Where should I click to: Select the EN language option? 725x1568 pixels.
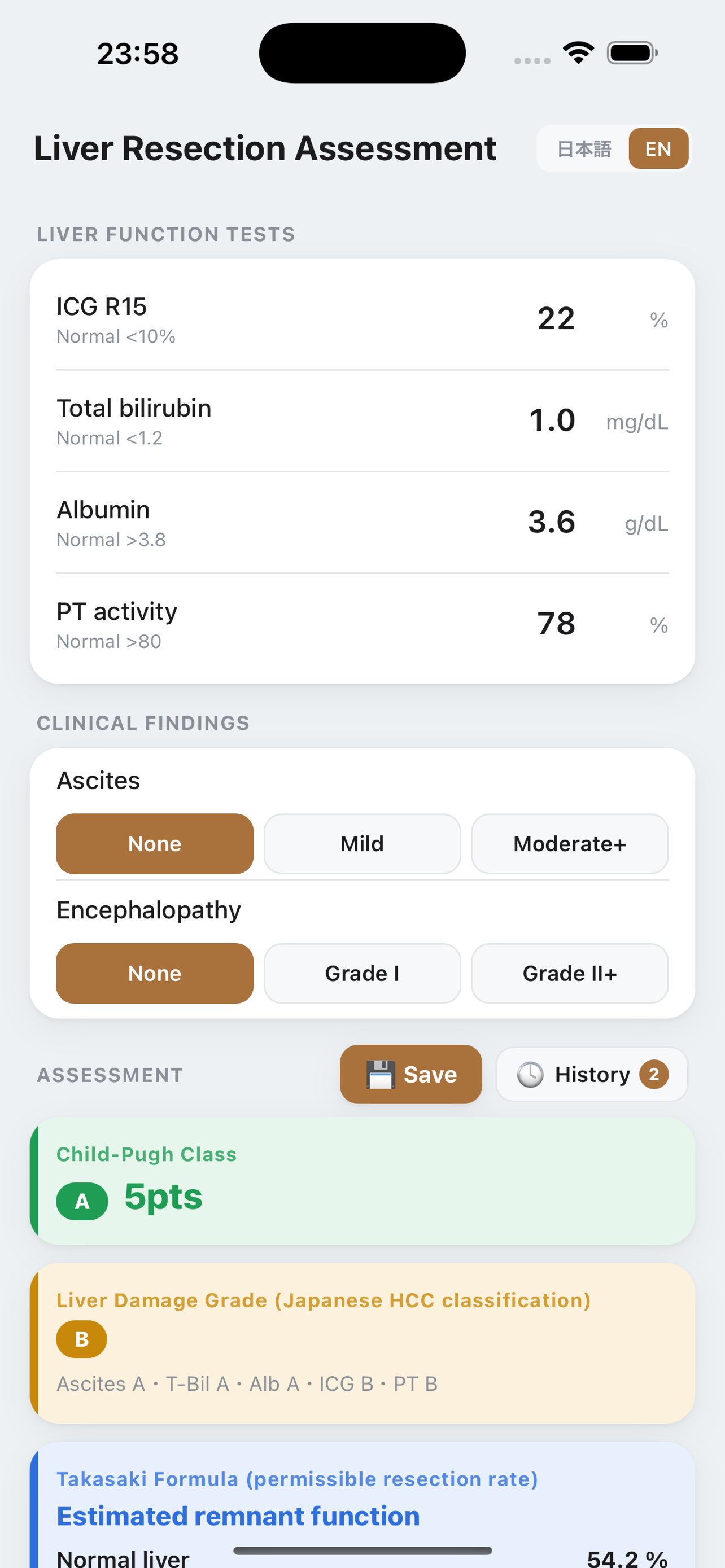point(658,149)
